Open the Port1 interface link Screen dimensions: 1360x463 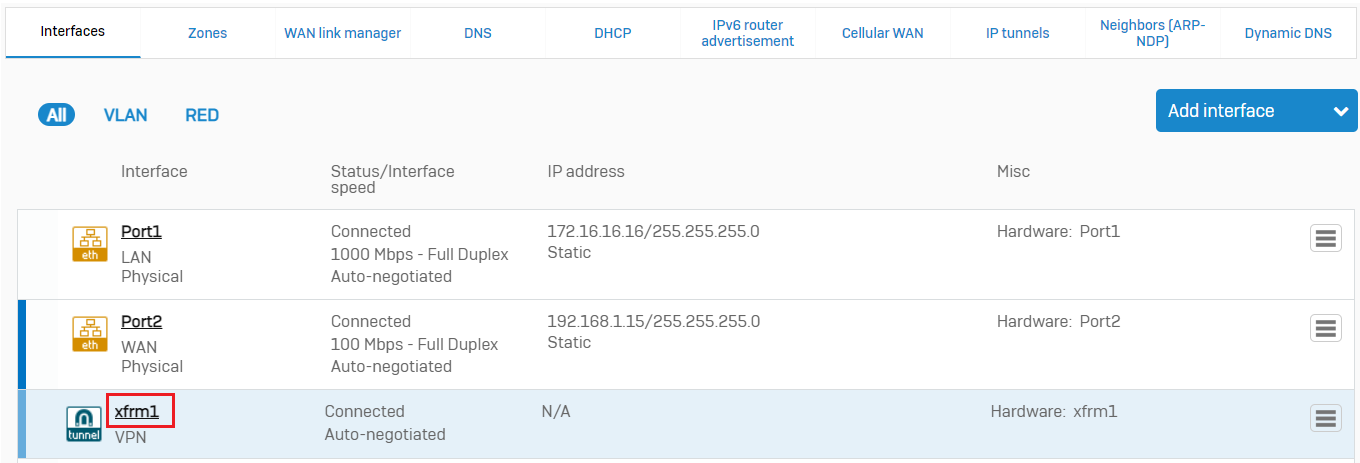(141, 231)
